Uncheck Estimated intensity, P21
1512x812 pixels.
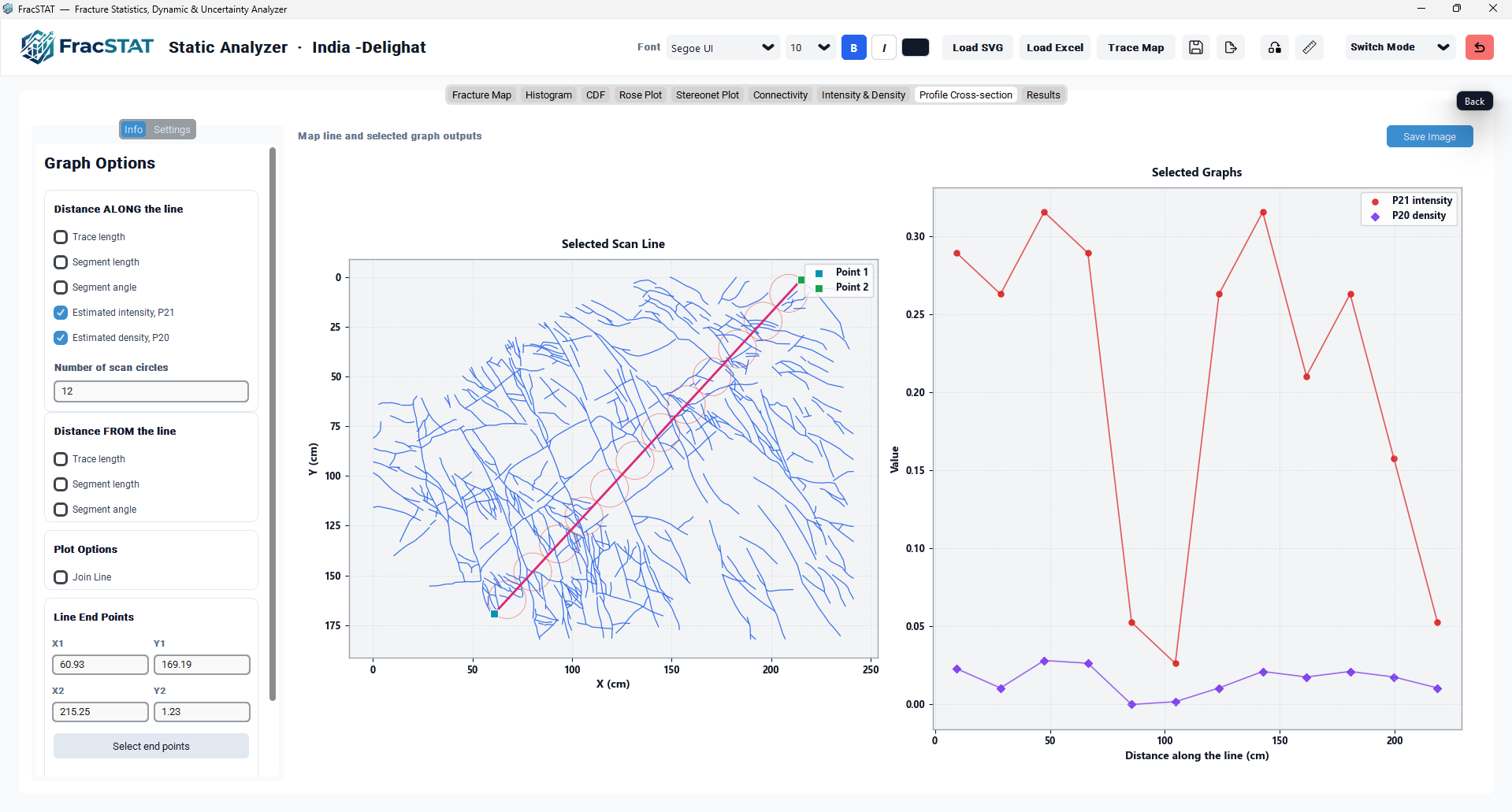[x=61, y=313]
